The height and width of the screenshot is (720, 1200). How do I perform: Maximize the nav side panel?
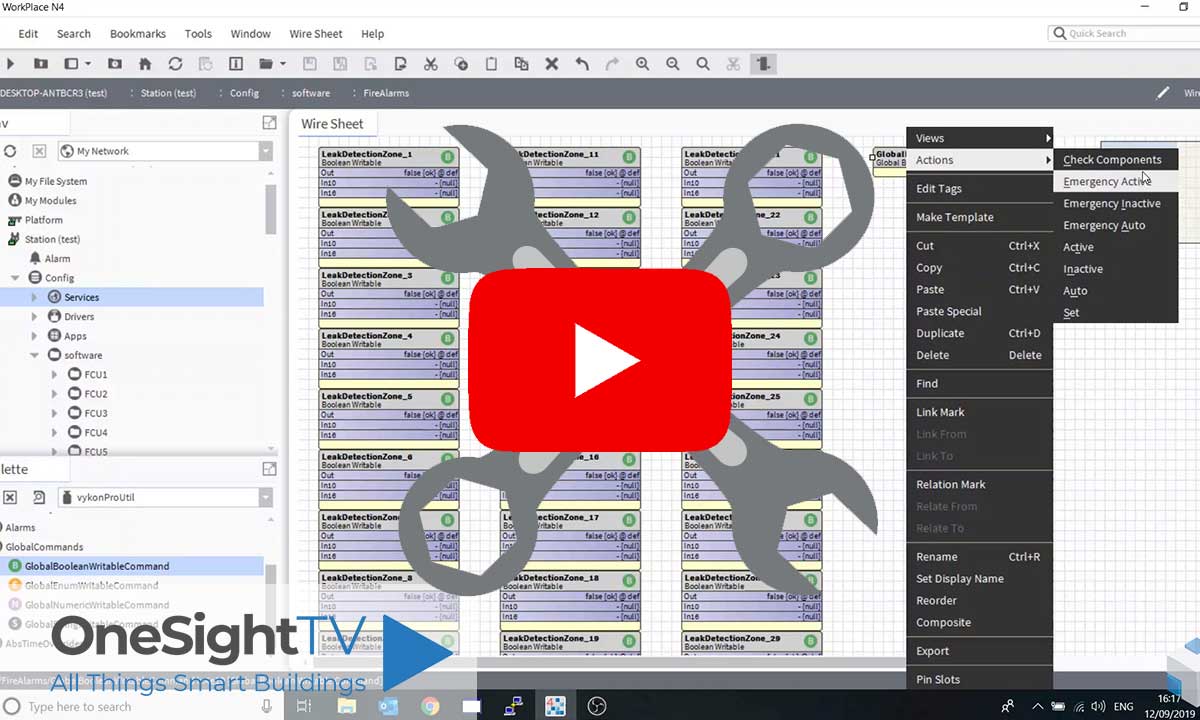(269, 122)
